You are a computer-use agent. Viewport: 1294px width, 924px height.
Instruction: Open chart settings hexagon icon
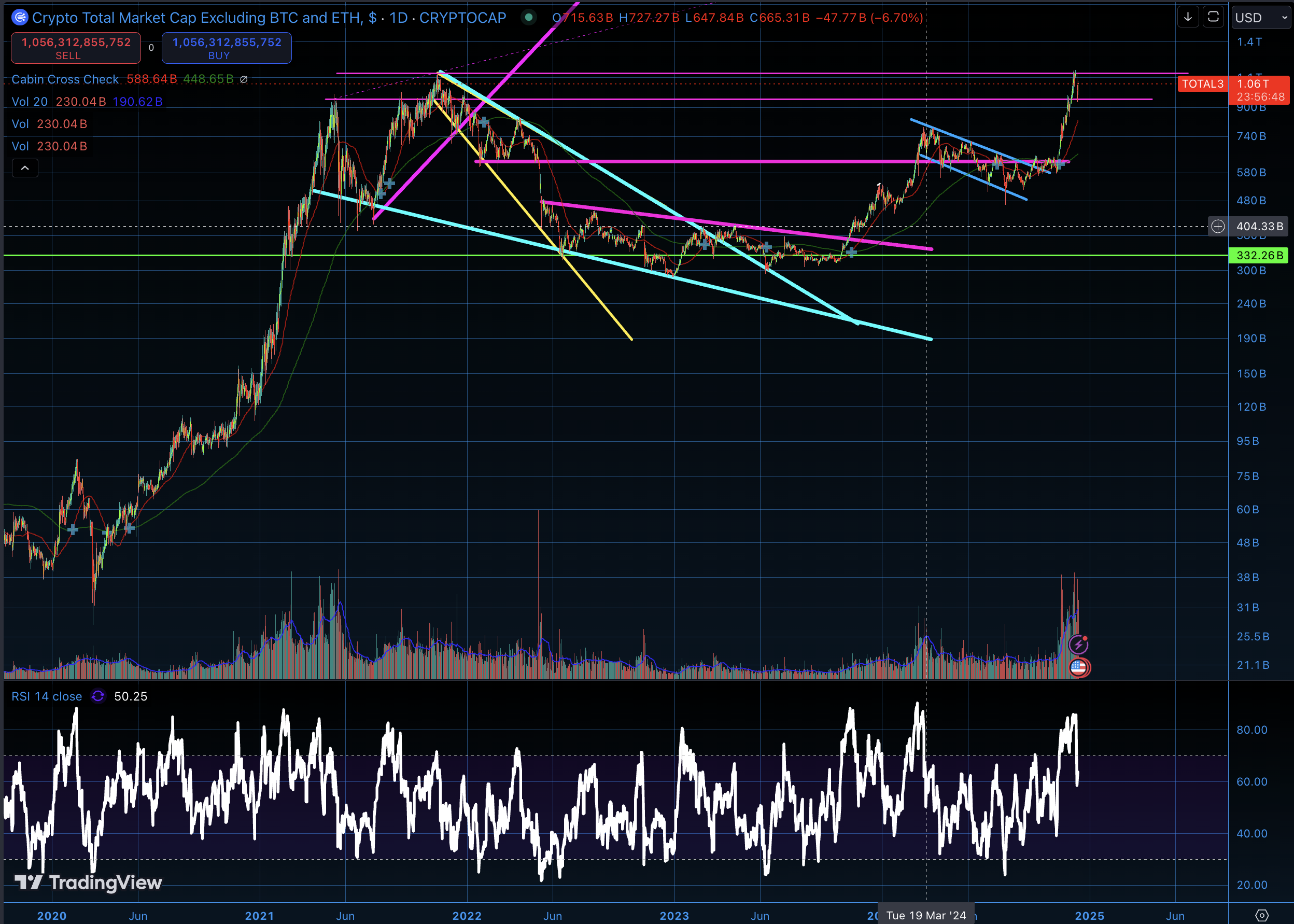pyautogui.click(x=1261, y=916)
